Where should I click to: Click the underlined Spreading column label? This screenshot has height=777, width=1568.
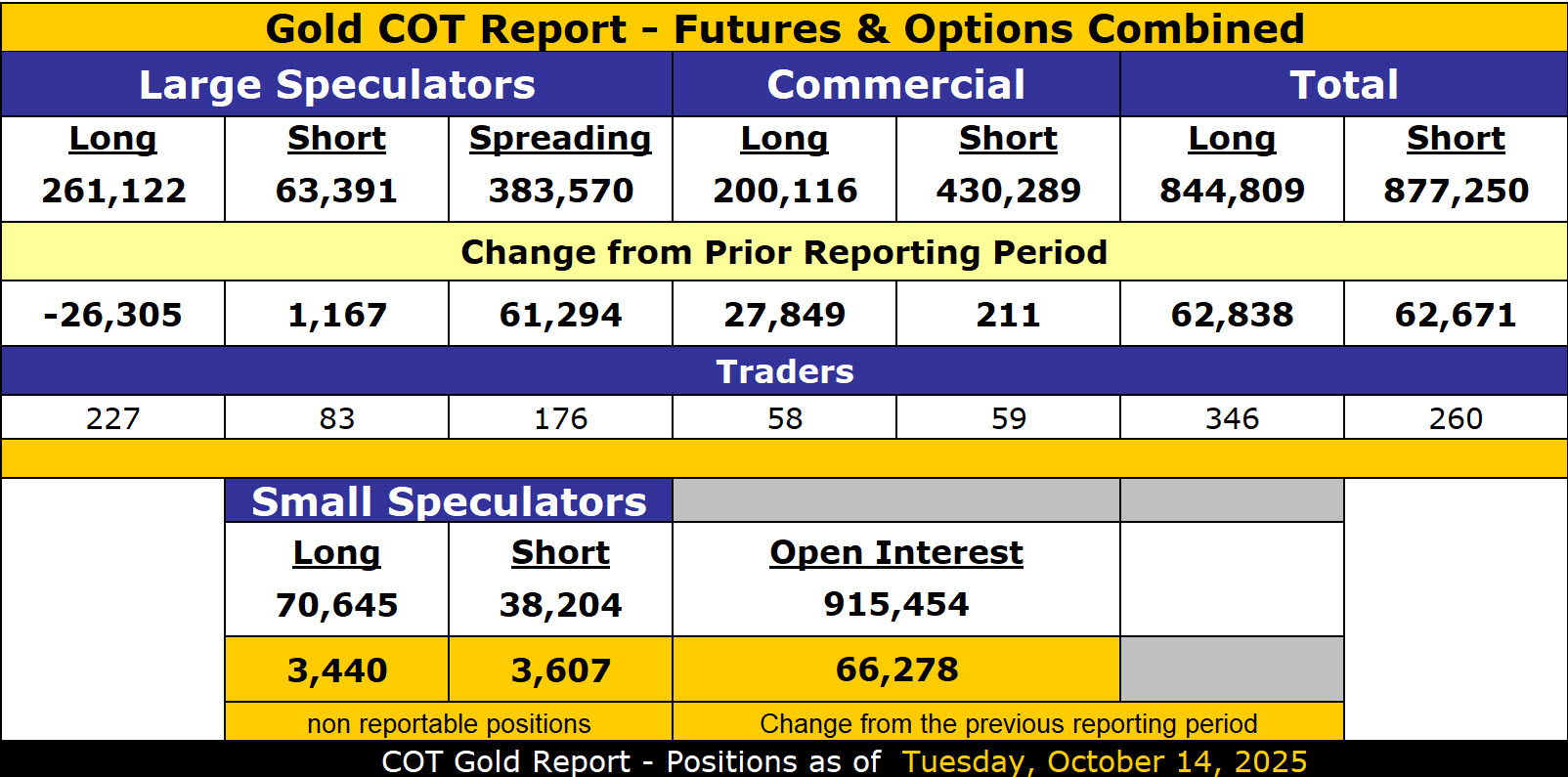click(x=560, y=139)
